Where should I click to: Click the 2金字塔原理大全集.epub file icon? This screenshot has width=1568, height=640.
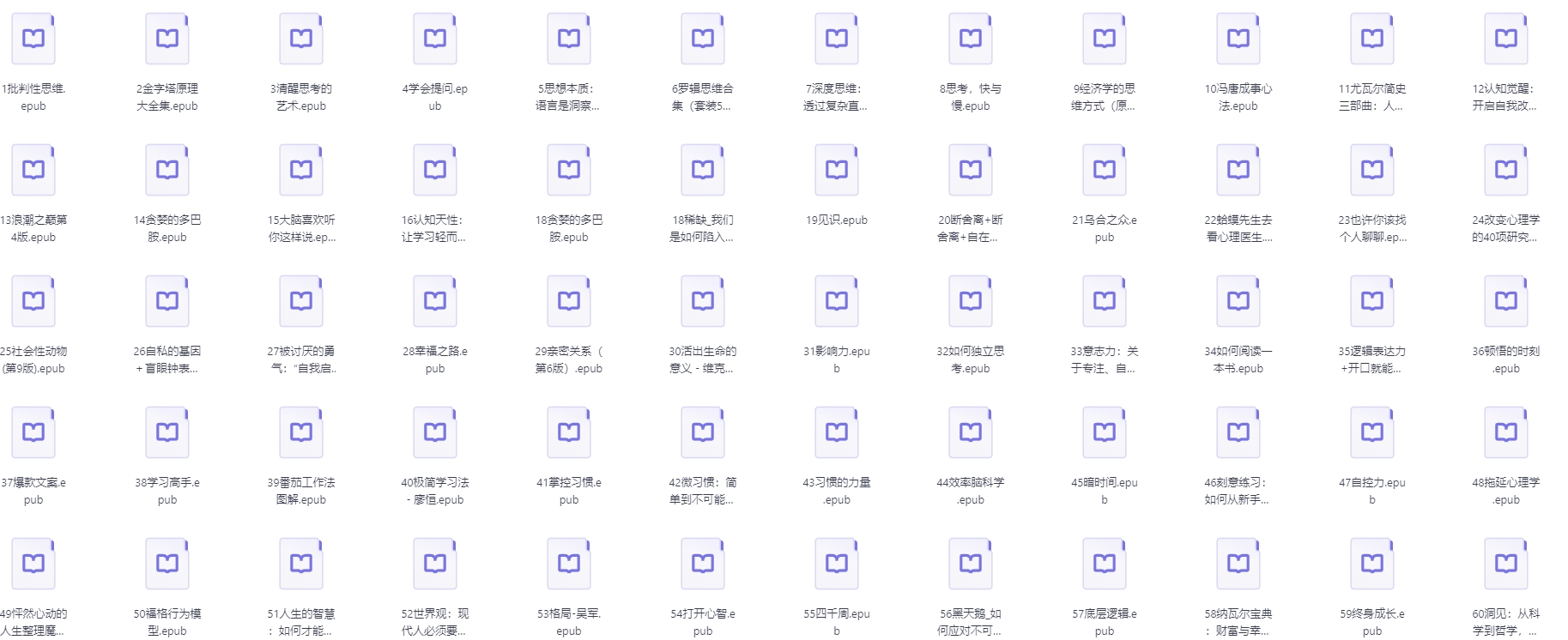click(x=167, y=39)
